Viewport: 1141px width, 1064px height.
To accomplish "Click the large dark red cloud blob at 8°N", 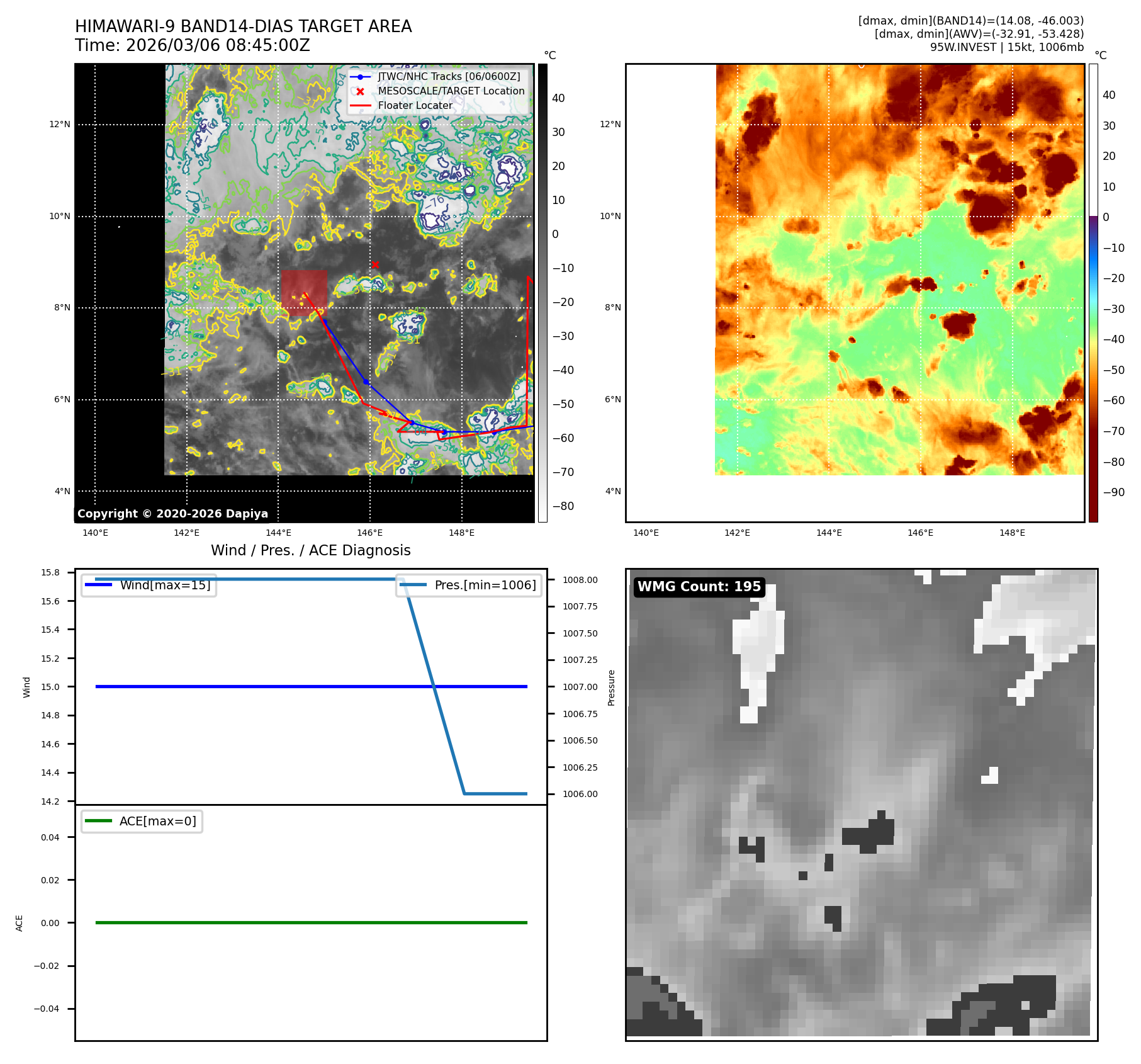I will click(958, 325).
